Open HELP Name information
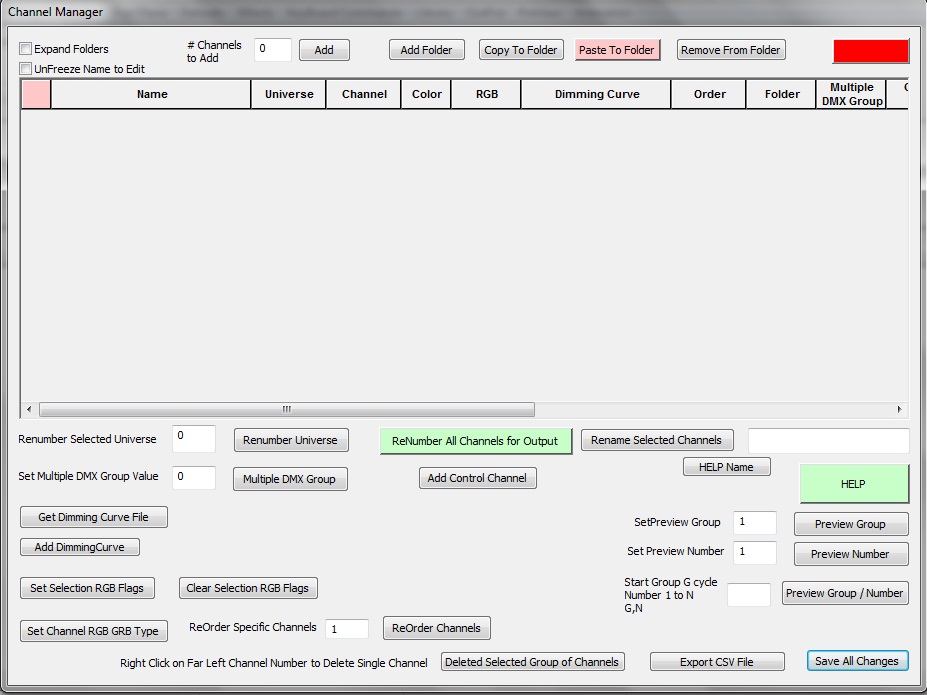This screenshot has height=695, width=927. 726,466
